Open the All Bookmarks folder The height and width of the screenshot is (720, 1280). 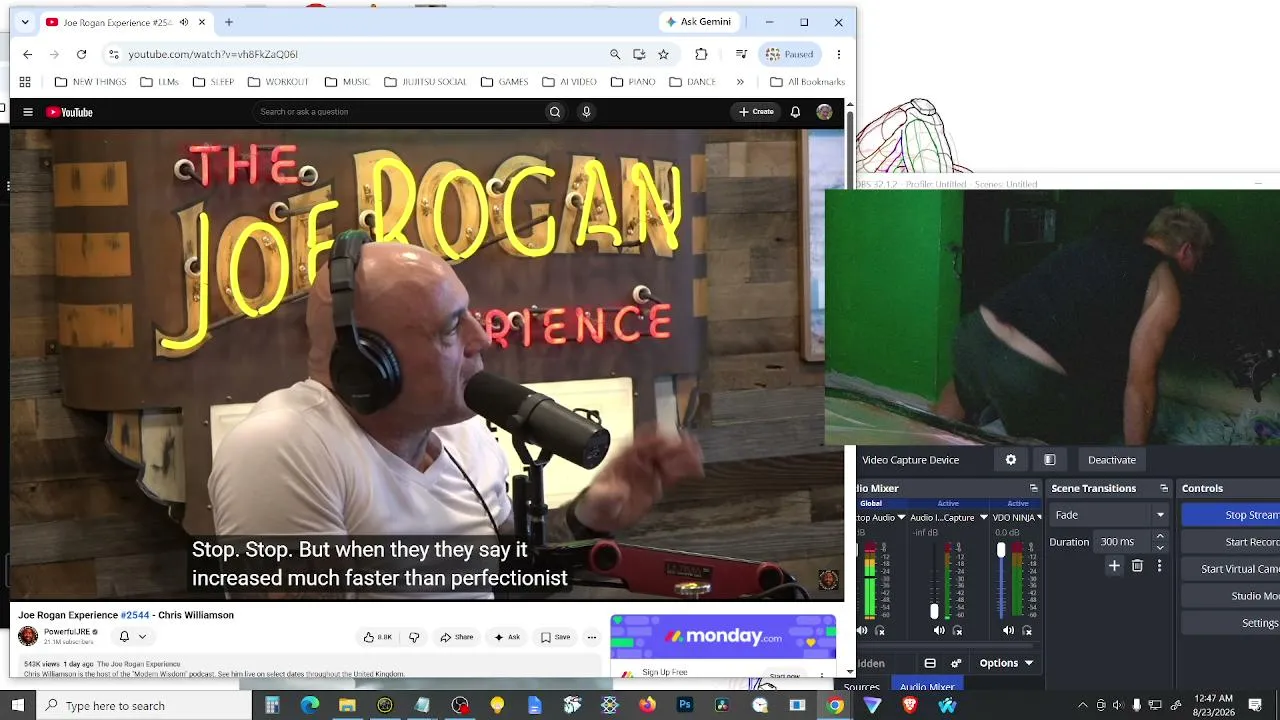[x=807, y=82]
